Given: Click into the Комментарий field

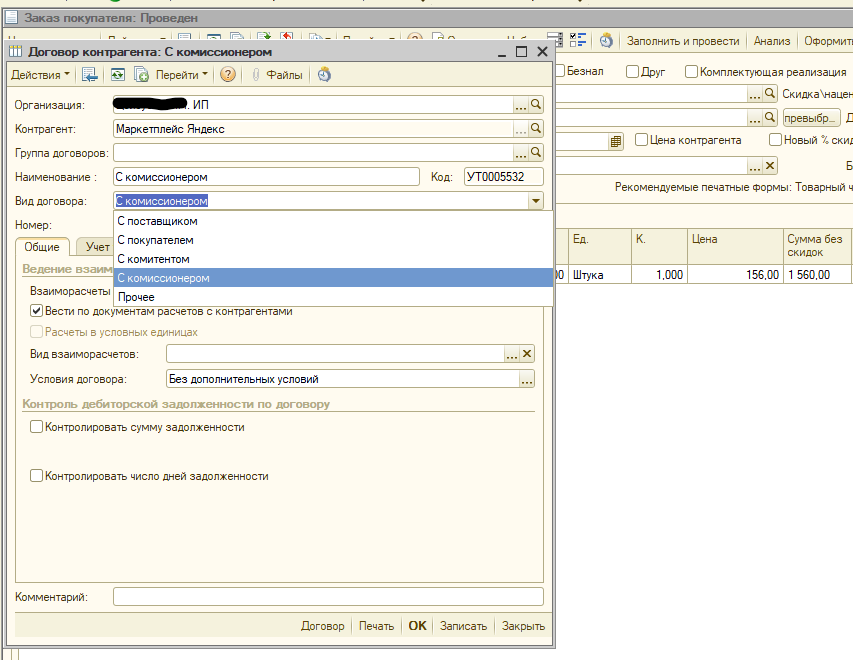Looking at the screenshot, I should [x=328, y=597].
